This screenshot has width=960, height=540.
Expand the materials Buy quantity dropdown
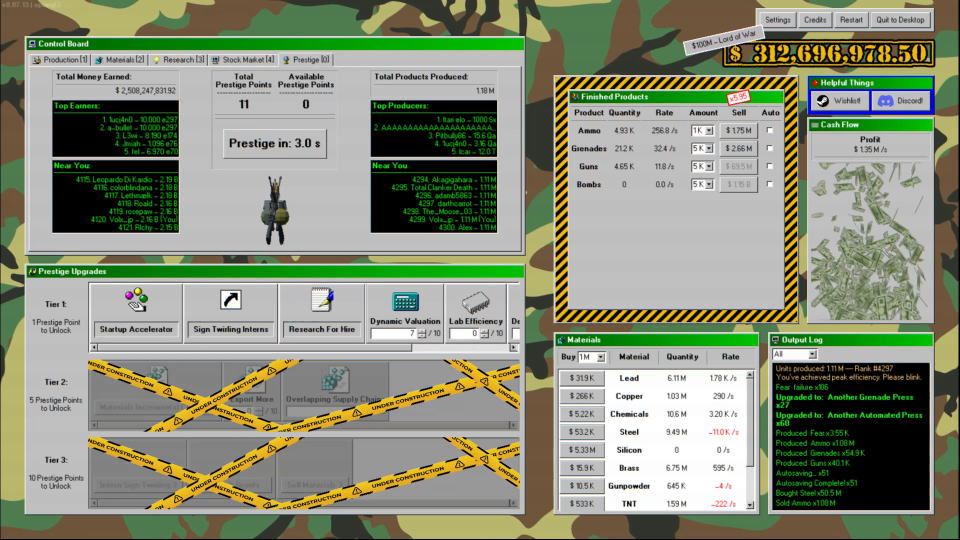coord(599,357)
